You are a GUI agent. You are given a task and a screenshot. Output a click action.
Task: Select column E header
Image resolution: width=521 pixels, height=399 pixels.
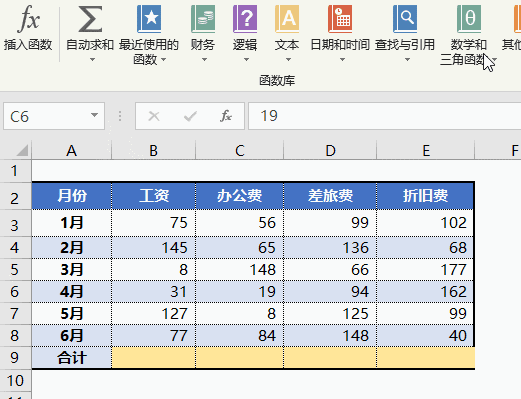(426, 150)
